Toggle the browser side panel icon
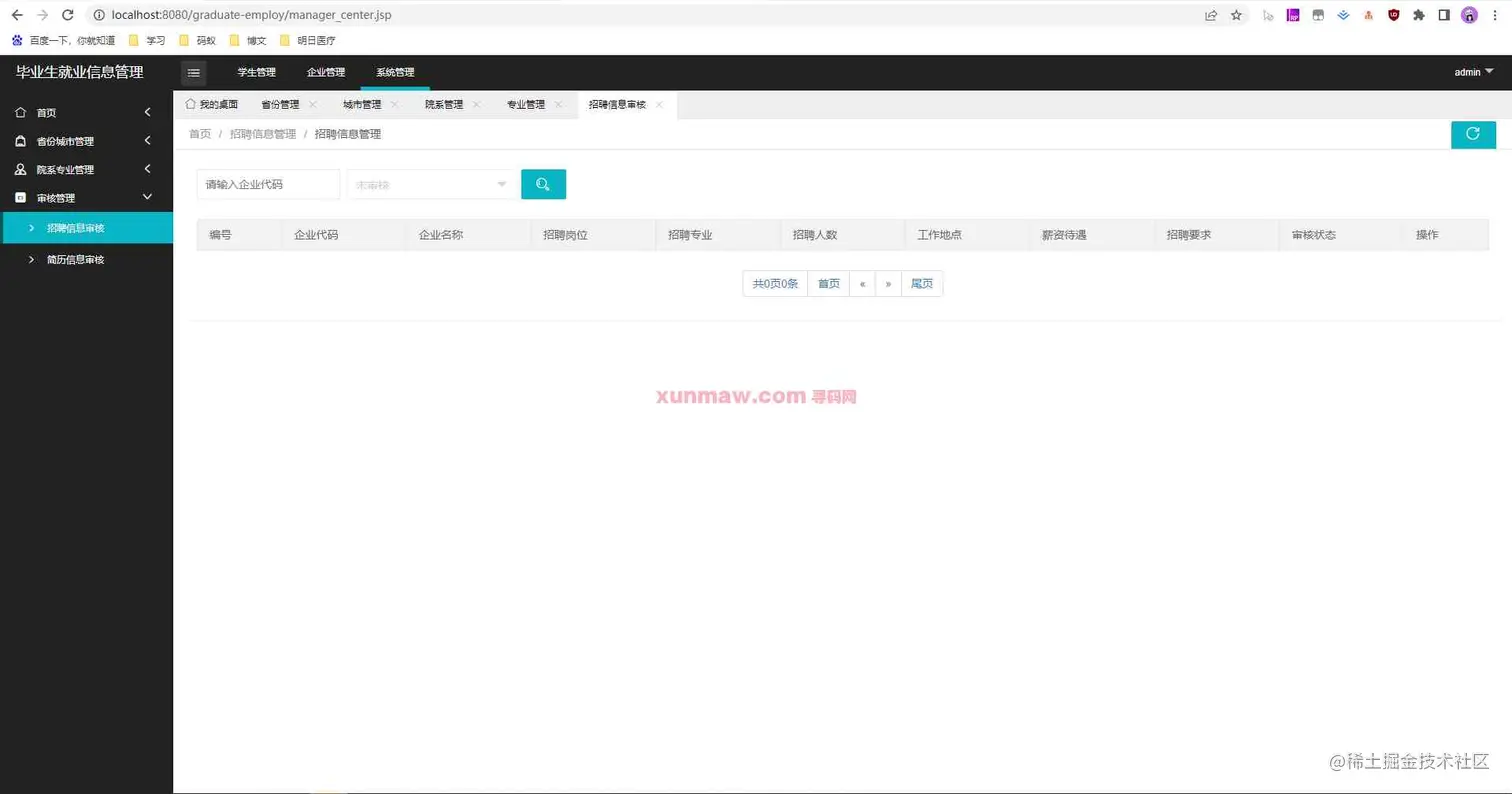Image resolution: width=1512 pixels, height=794 pixels. pyautogui.click(x=1444, y=15)
